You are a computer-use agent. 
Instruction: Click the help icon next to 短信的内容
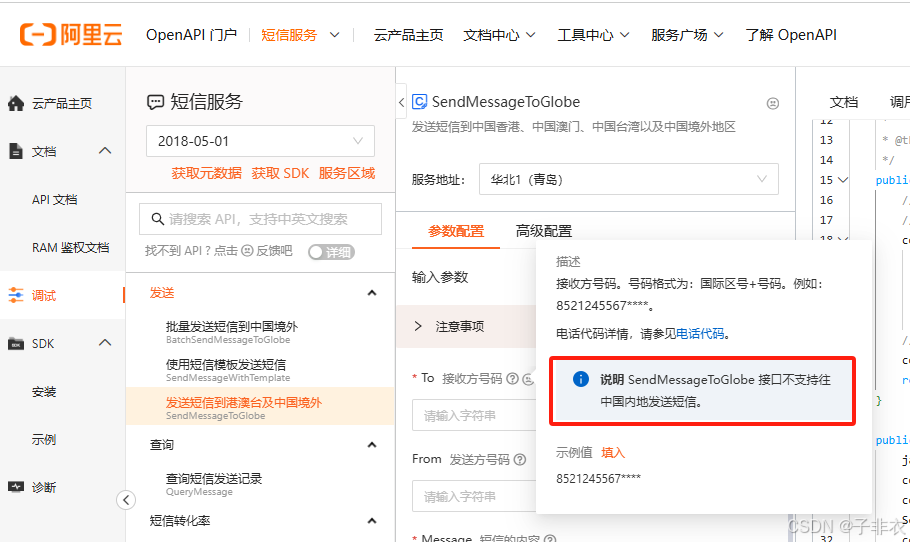[550, 539]
